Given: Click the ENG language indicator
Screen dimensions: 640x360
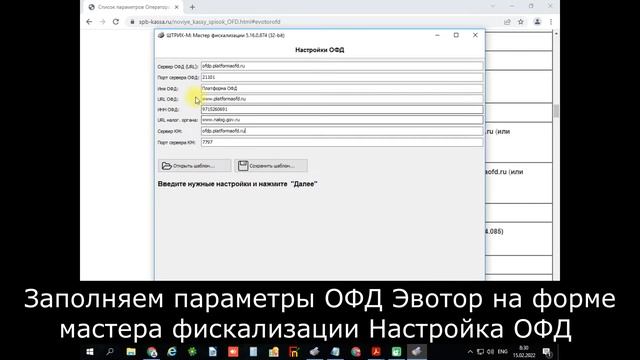Looking at the screenshot, I should click(x=503, y=351).
